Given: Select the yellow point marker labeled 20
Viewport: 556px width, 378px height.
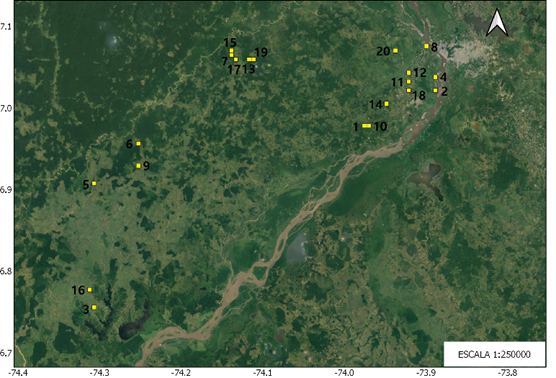Looking at the screenshot, I should [x=395, y=51].
